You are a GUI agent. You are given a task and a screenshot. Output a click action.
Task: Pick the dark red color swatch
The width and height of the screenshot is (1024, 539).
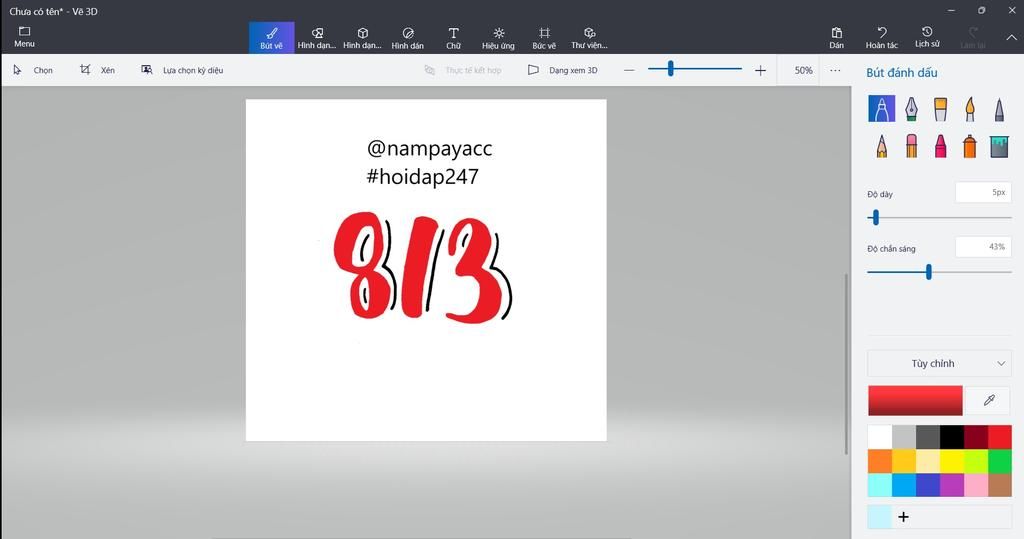tap(976, 437)
